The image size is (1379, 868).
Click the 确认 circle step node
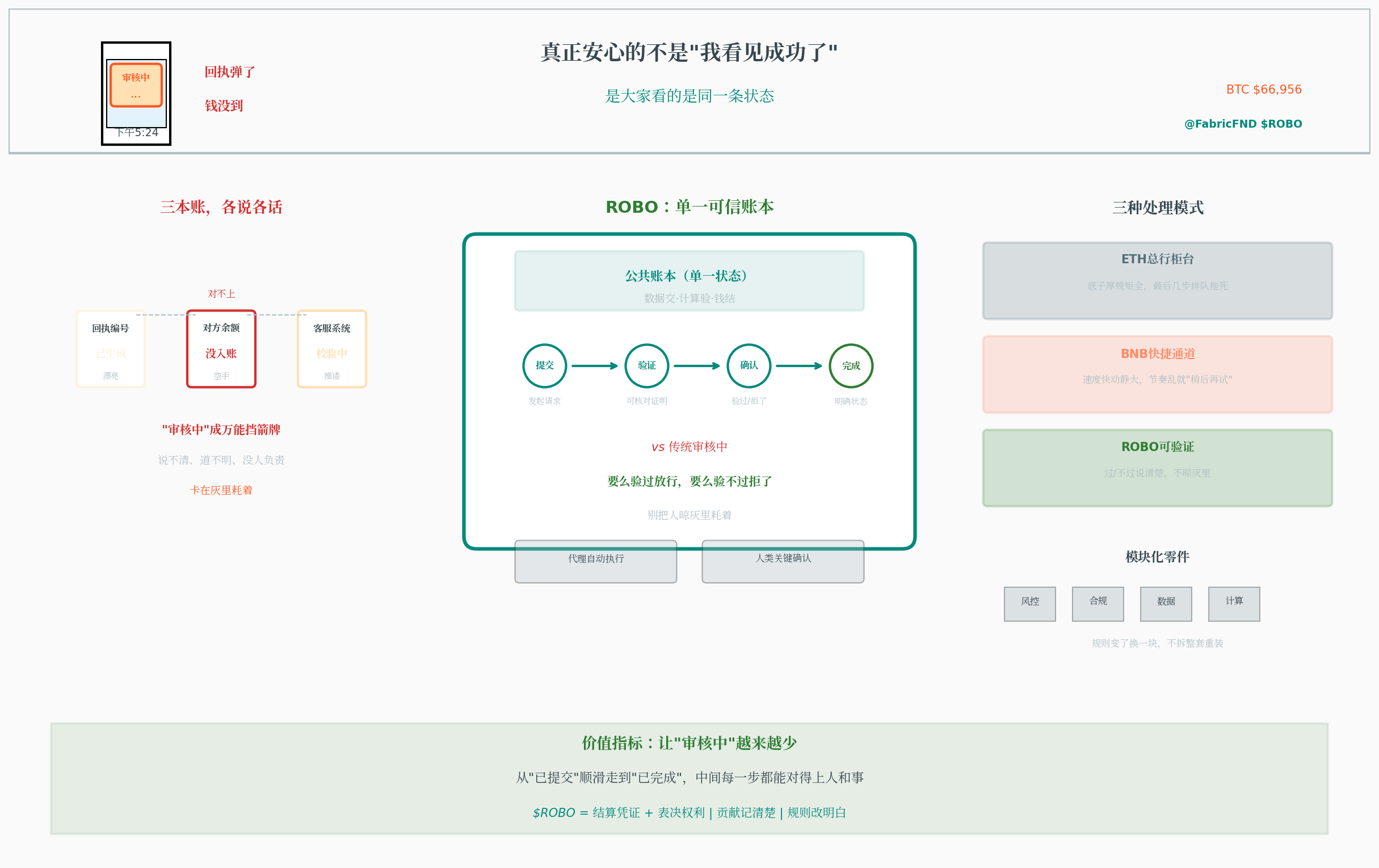[x=749, y=366]
